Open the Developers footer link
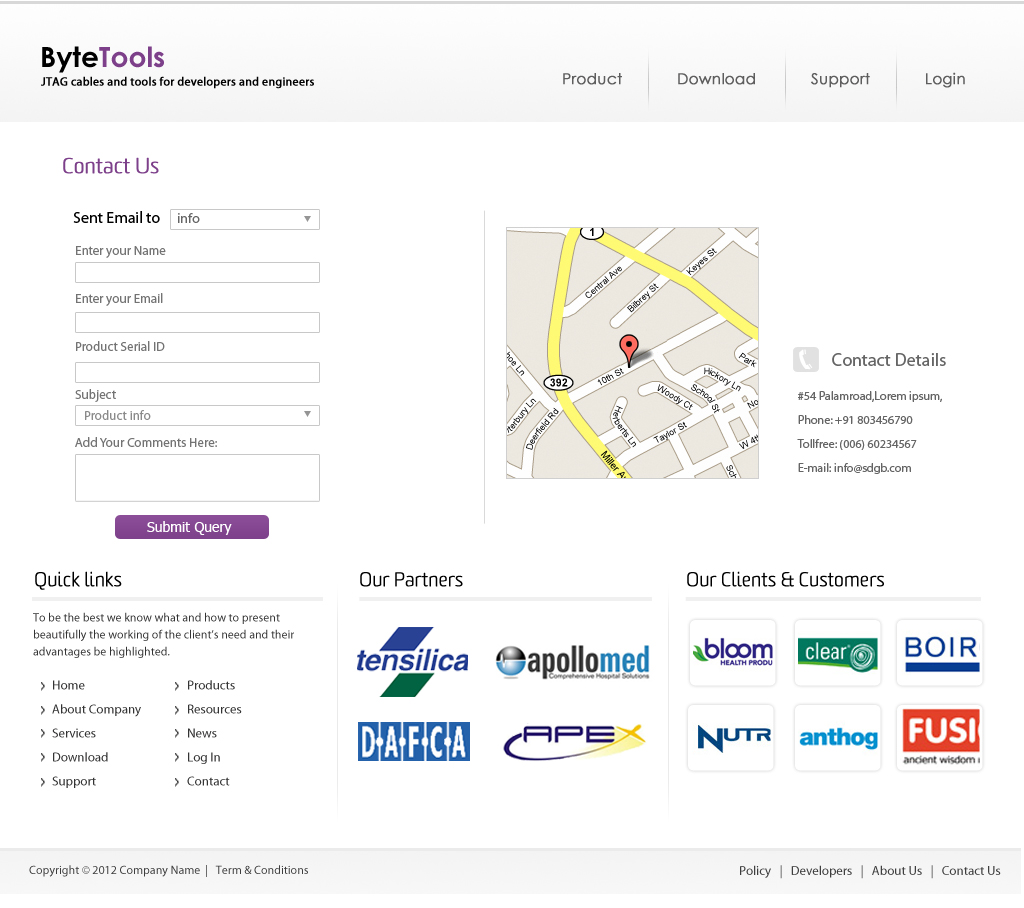 coord(821,870)
